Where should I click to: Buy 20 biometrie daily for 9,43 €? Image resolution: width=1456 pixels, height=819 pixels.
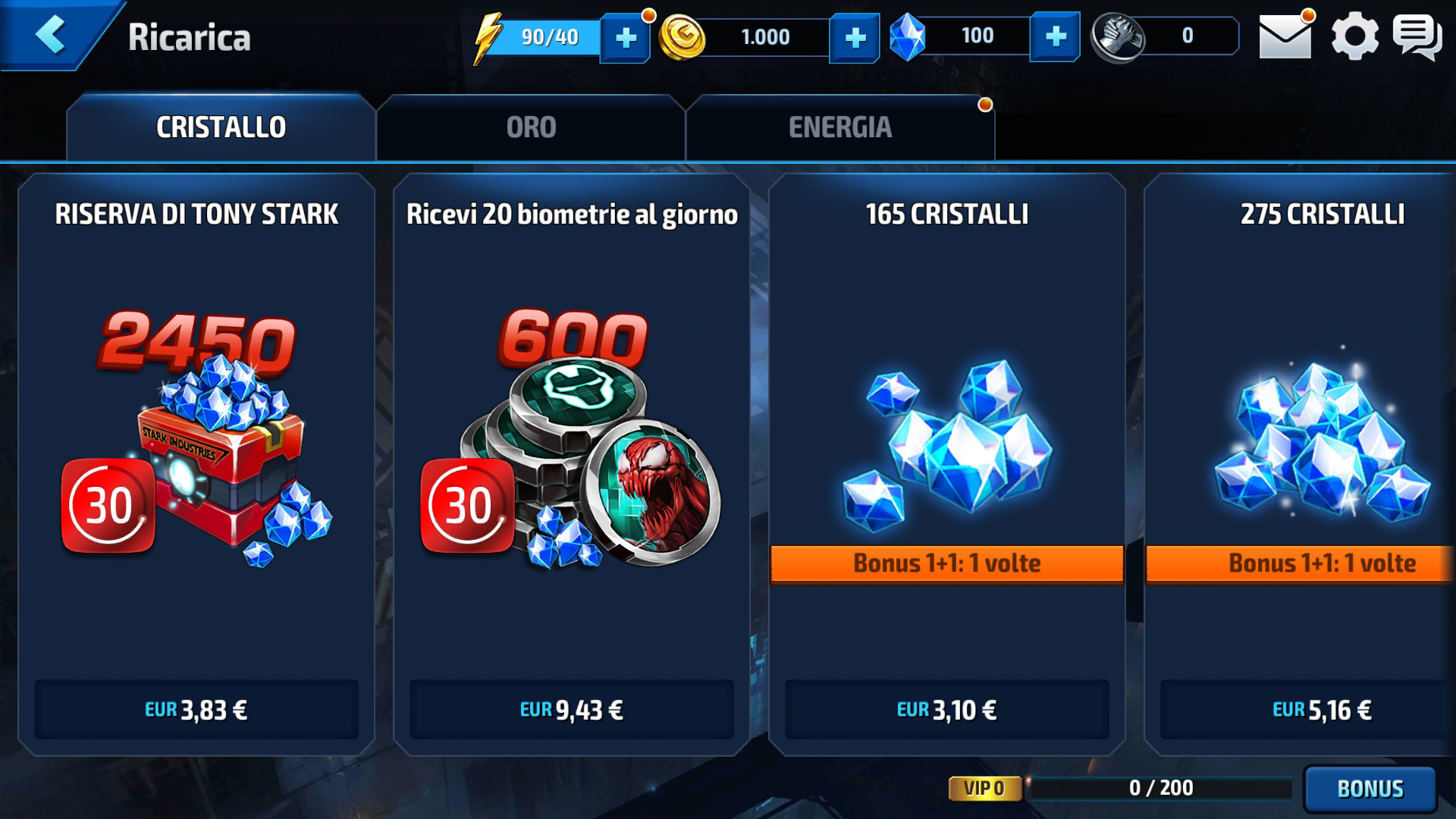572,710
